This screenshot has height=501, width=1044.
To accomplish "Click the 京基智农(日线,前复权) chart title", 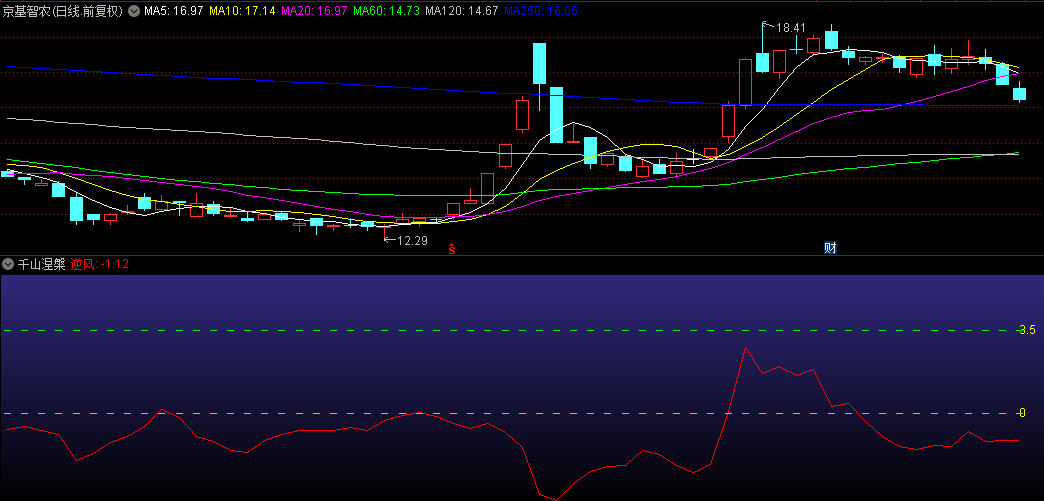I will click(63, 11).
